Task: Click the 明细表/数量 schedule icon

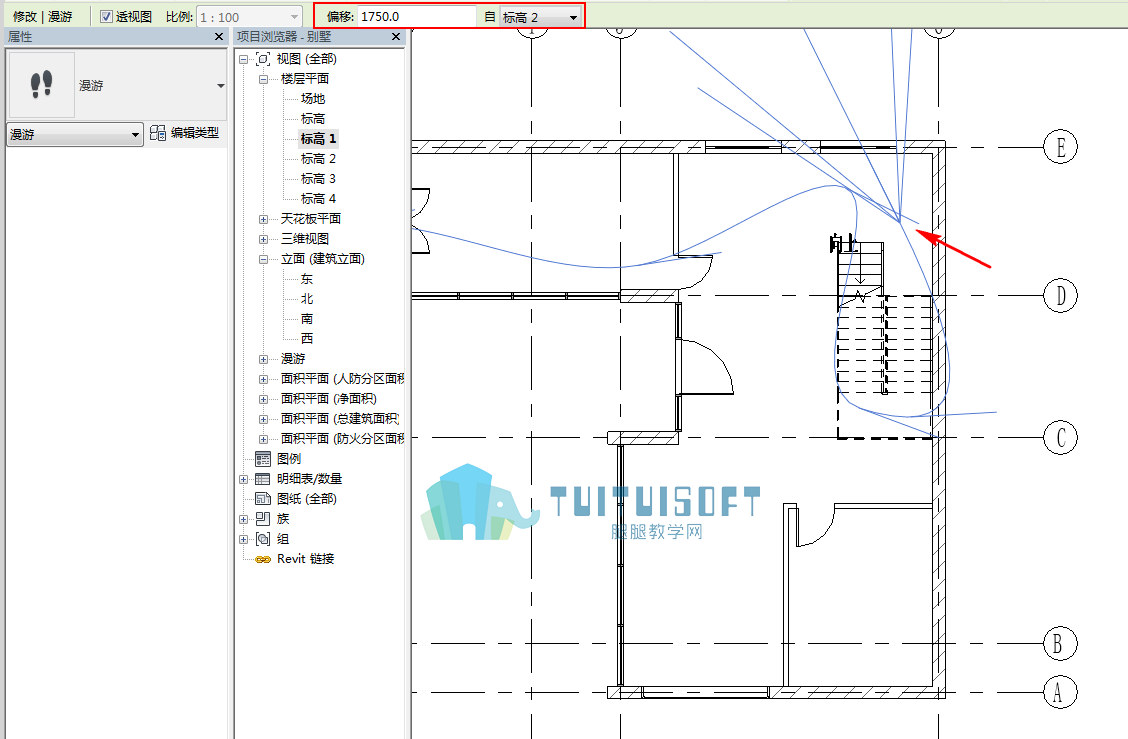Action: 263,479
